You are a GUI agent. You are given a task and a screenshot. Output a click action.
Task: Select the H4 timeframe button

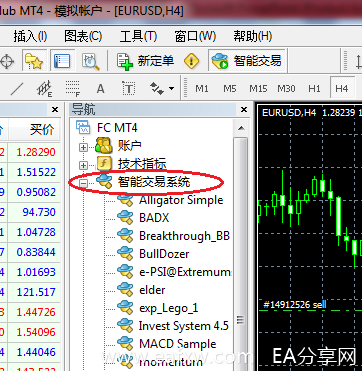342,89
